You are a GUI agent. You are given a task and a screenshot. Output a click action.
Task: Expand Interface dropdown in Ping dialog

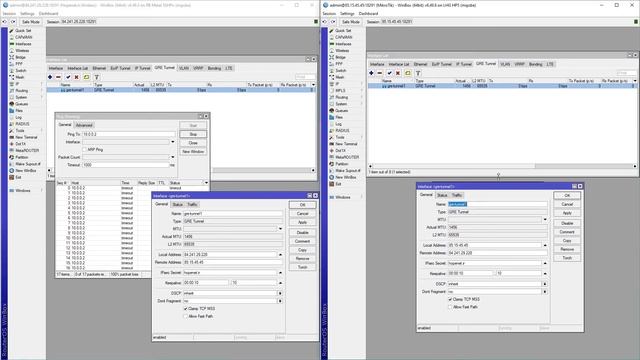173,142
